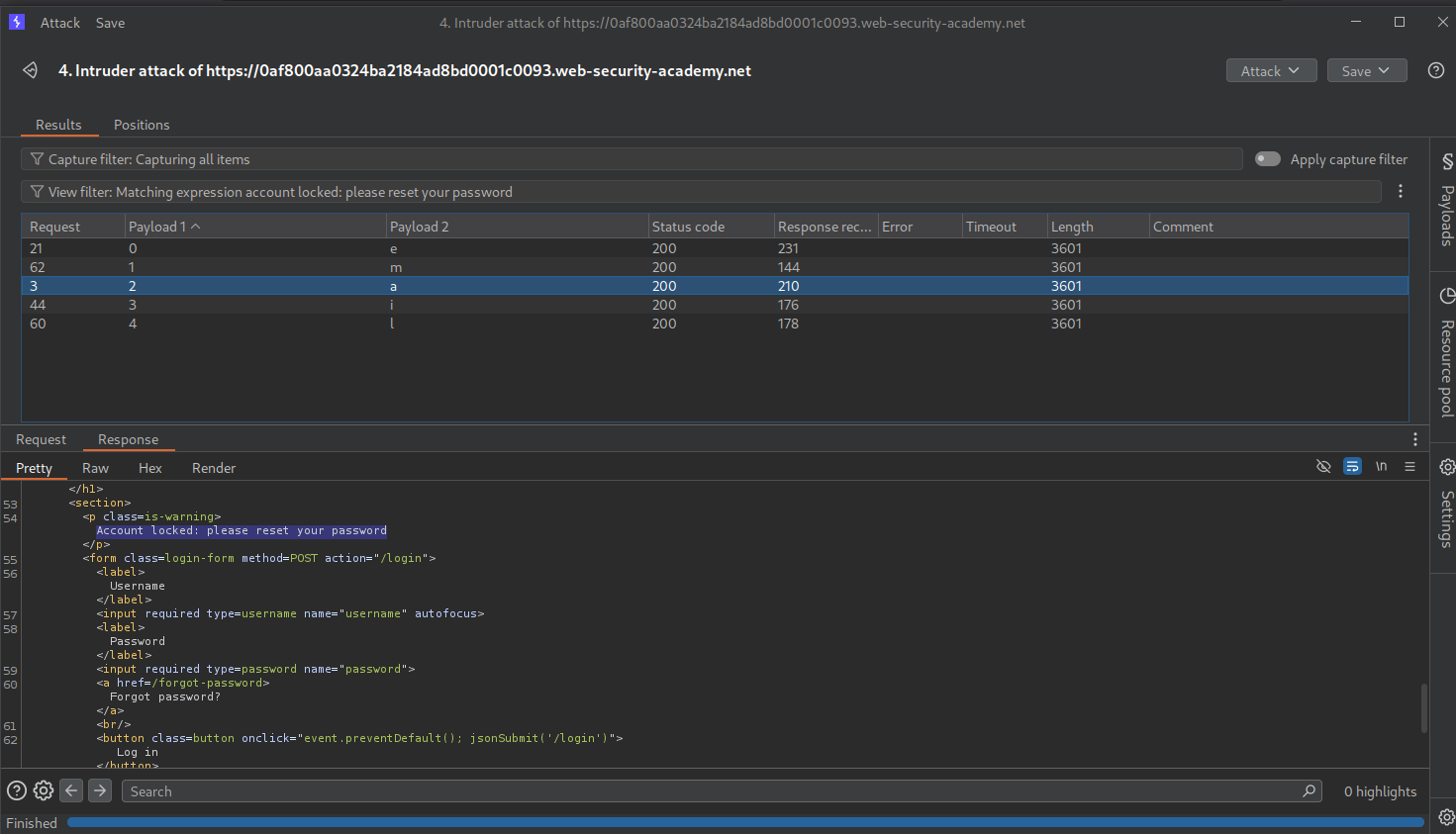The image size is (1456, 834).
Task: Toggle line wrap in response viewer
Action: 1352,467
